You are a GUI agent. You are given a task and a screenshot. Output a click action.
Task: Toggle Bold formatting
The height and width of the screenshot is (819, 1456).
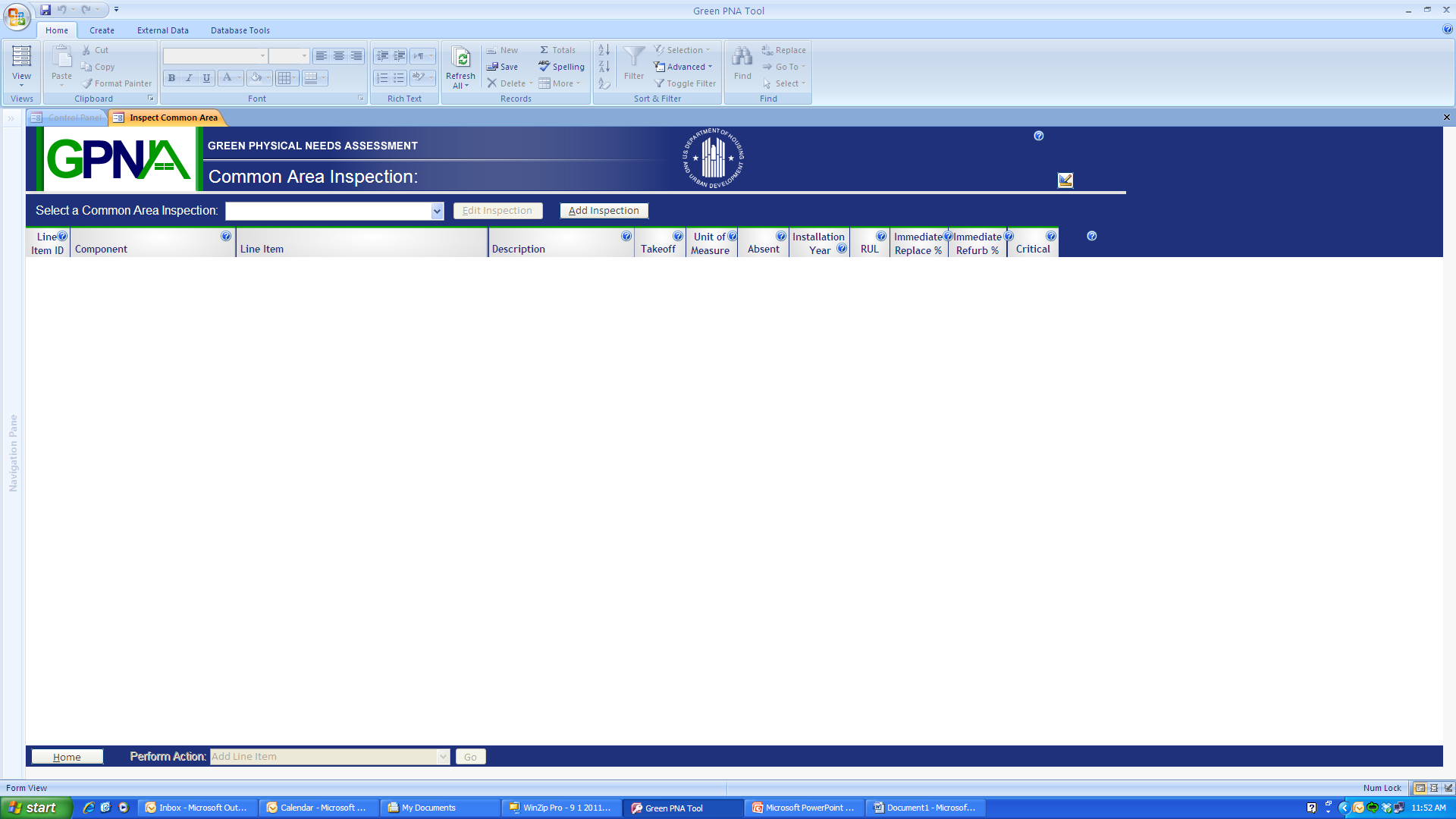tap(172, 77)
